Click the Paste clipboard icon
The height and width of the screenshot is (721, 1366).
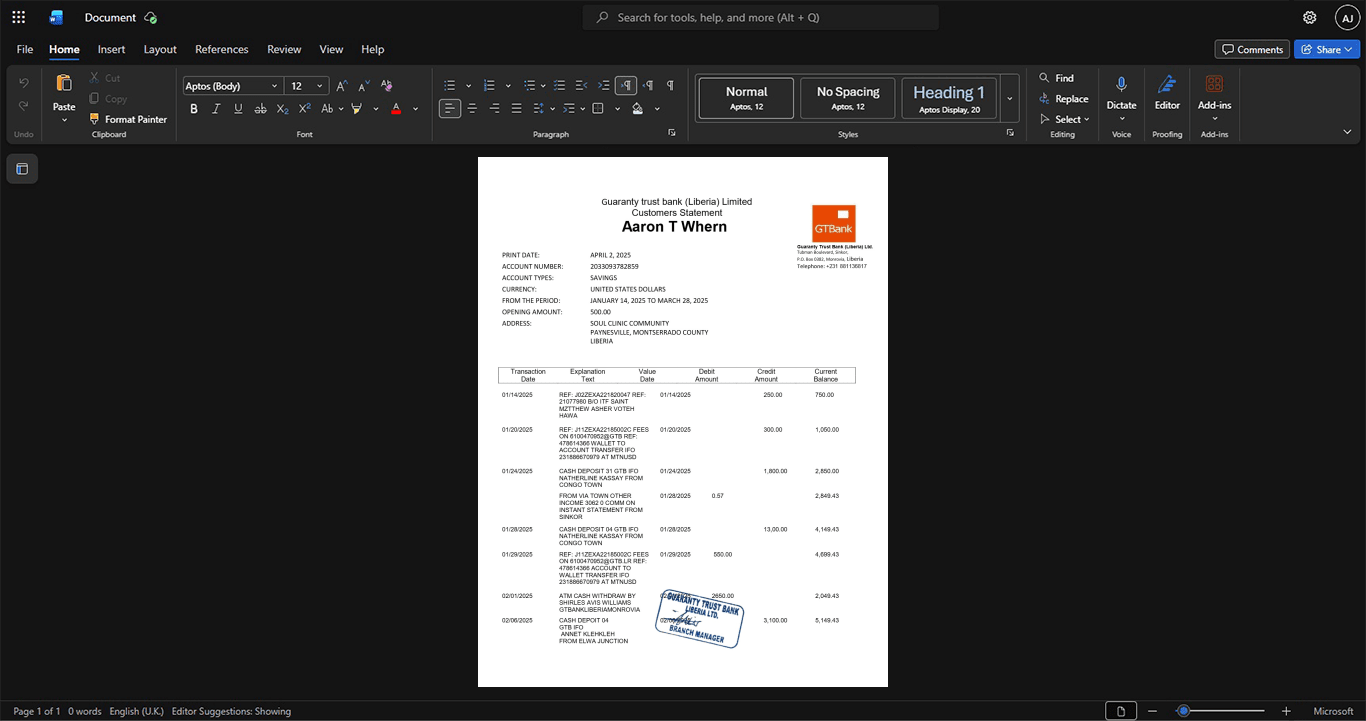click(64, 84)
